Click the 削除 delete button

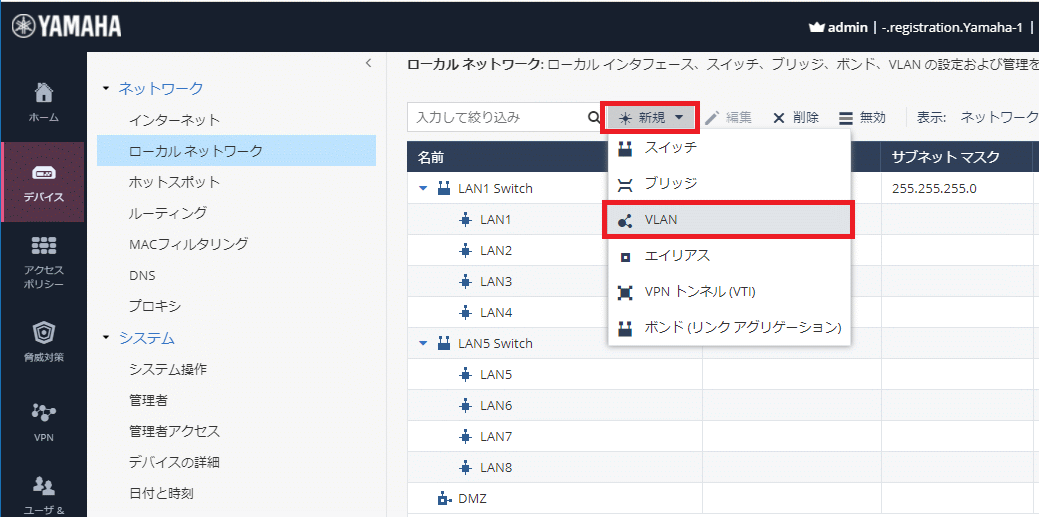[x=796, y=118]
